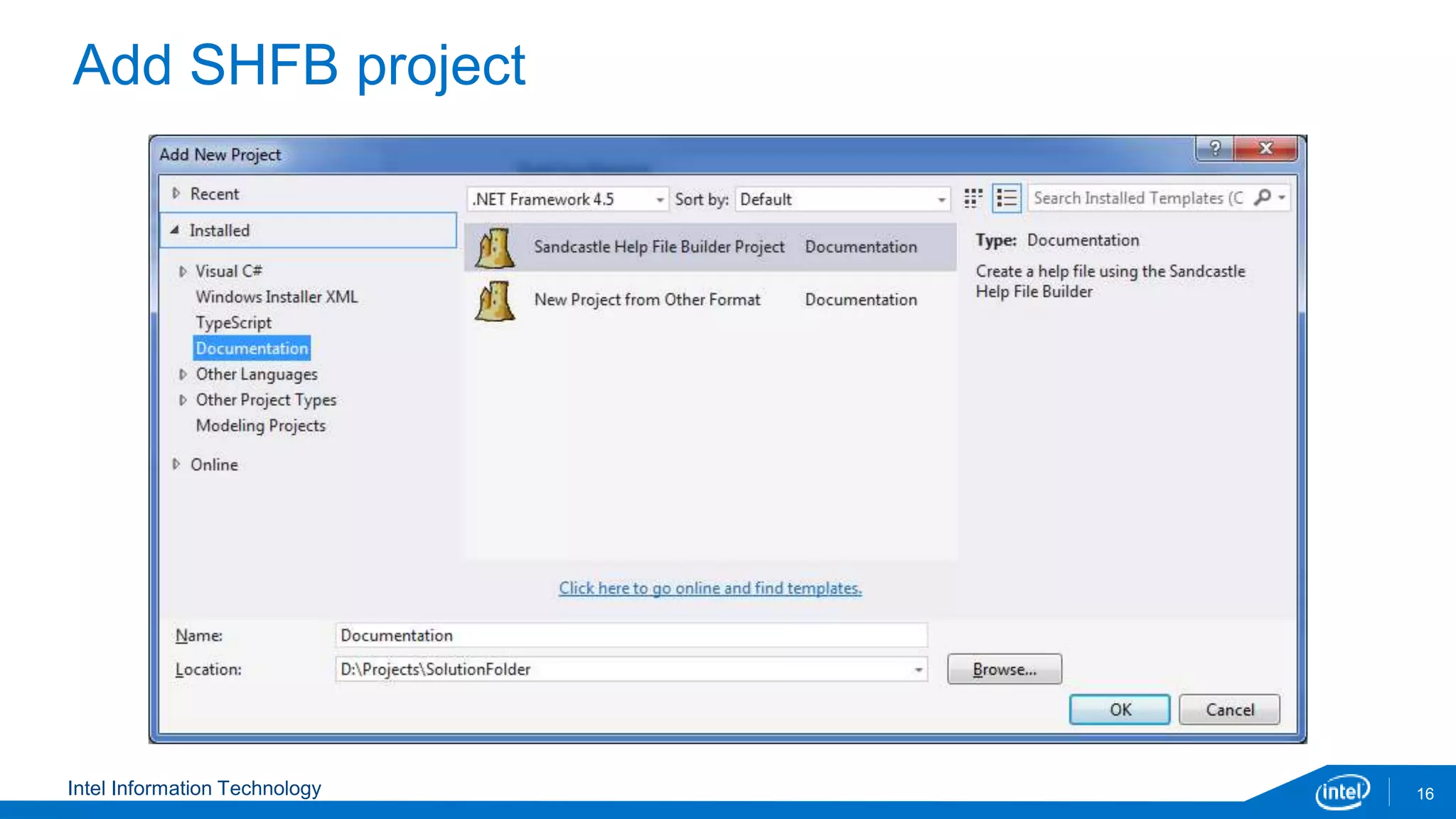Click the Sandcastle Help File Builder Project icon
Image resolution: width=1456 pixels, height=819 pixels.
[x=494, y=247]
